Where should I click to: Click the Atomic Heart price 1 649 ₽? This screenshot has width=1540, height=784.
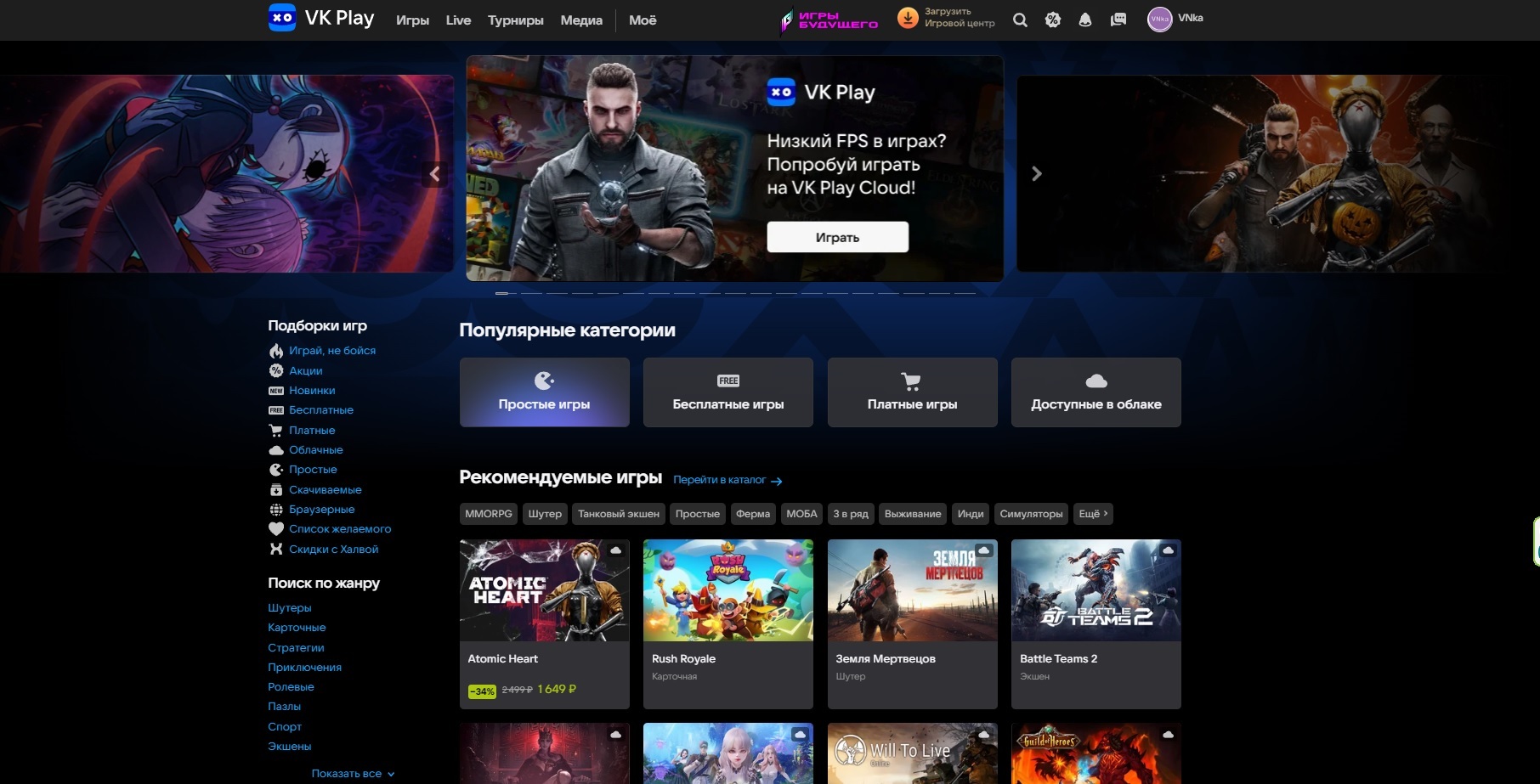(x=557, y=690)
